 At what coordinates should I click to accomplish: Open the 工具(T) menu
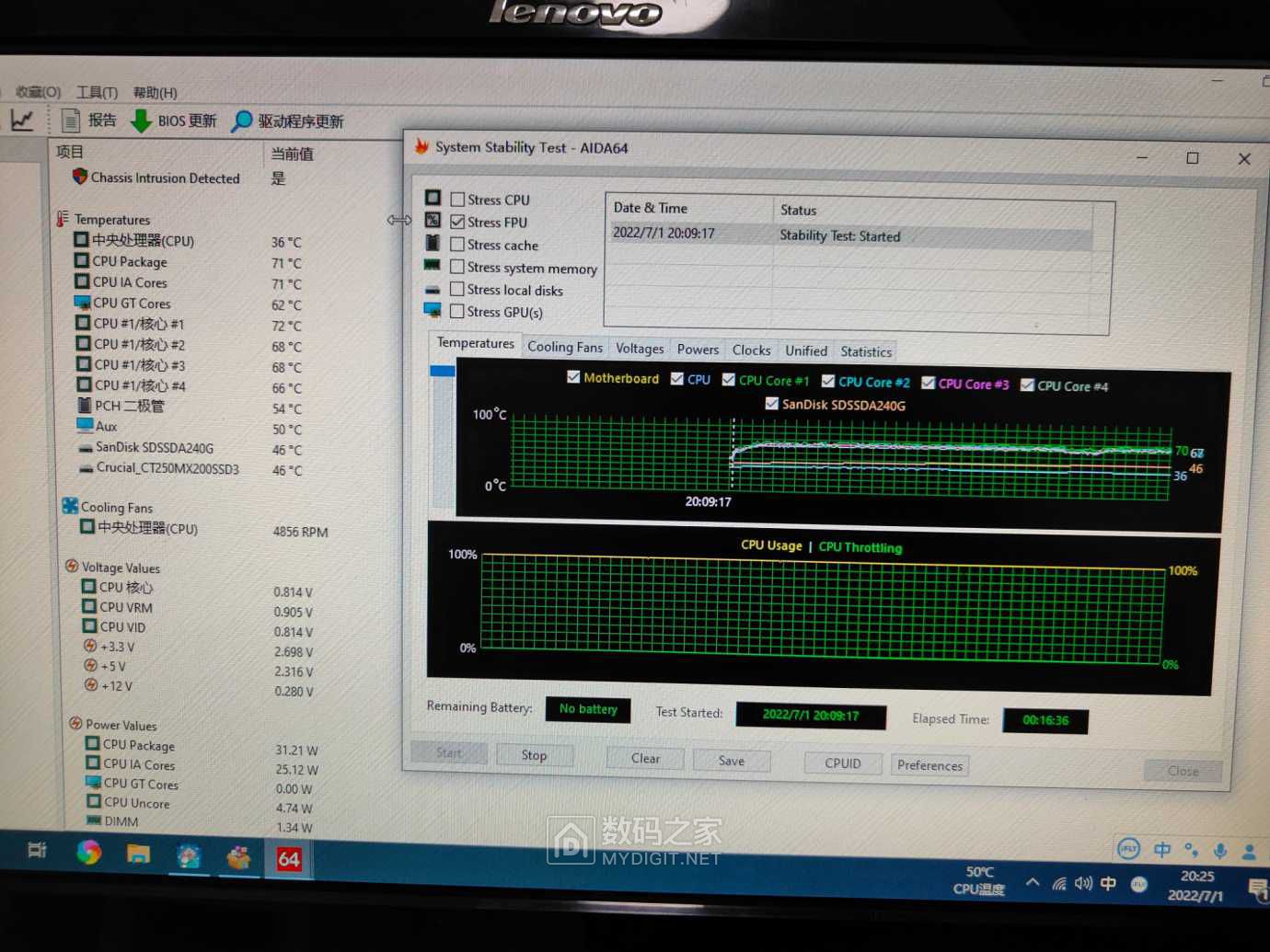tap(97, 92)
